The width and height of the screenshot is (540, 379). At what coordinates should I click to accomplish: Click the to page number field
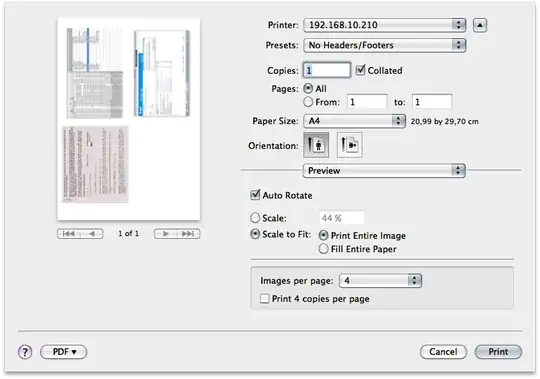click(x=432, y=102)
